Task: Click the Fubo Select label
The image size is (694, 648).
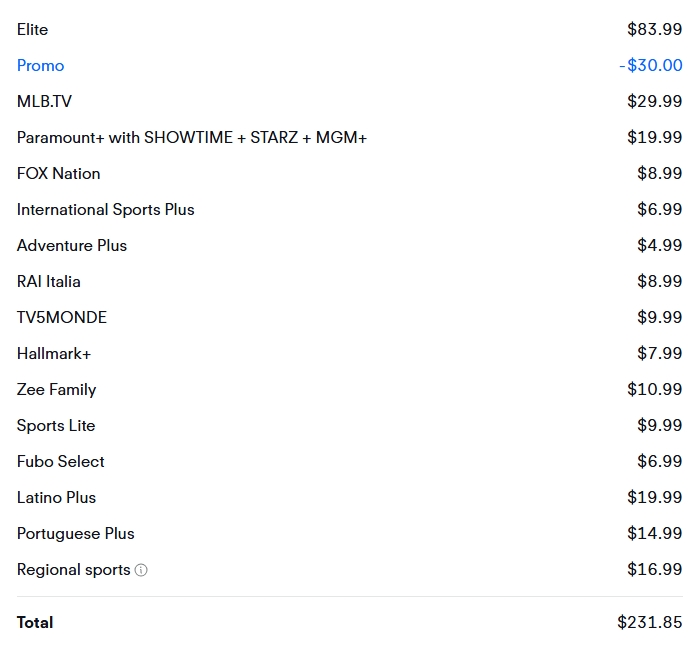Action: coord(60,462)
